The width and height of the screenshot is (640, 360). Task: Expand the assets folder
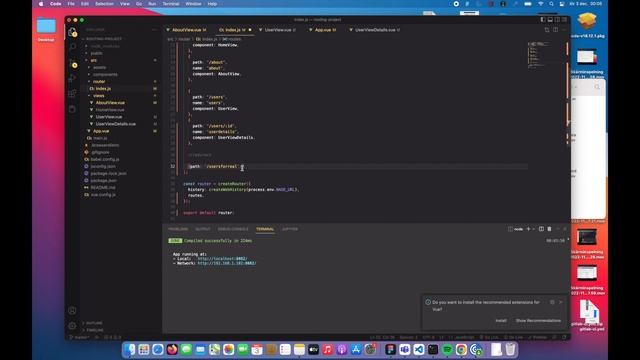99,67
